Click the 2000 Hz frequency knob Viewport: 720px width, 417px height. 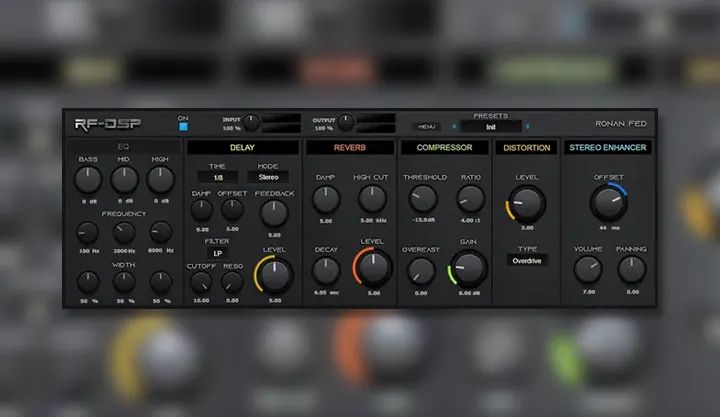[x=124, y=233]
